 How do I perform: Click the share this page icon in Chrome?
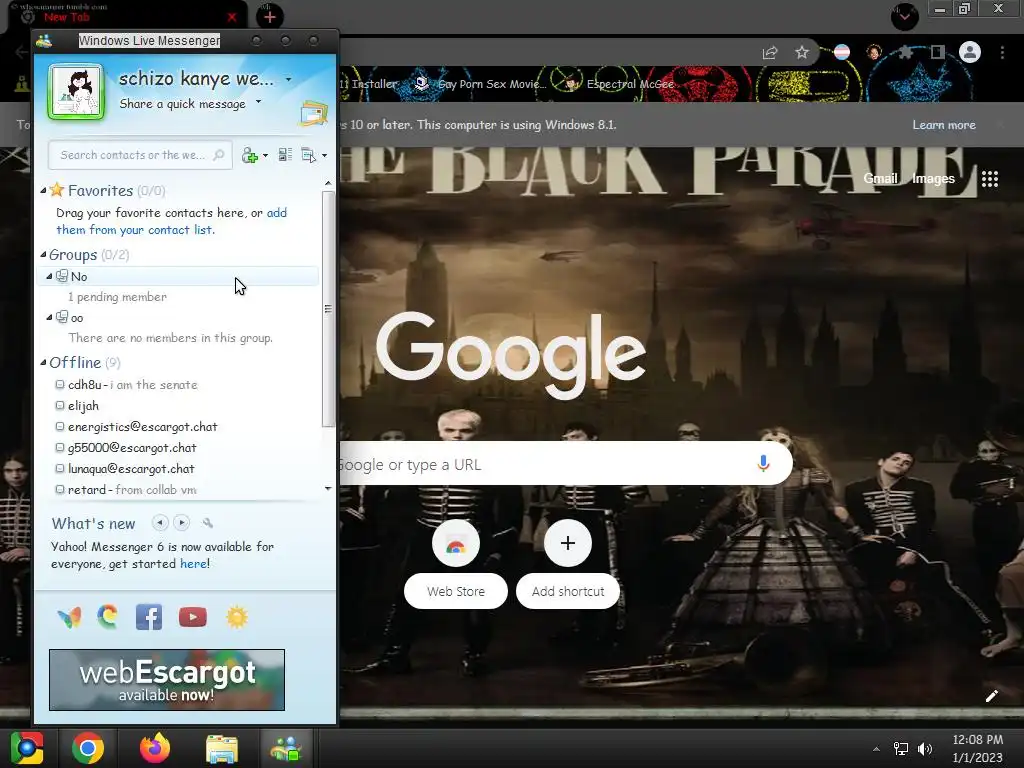coord(770,53)
